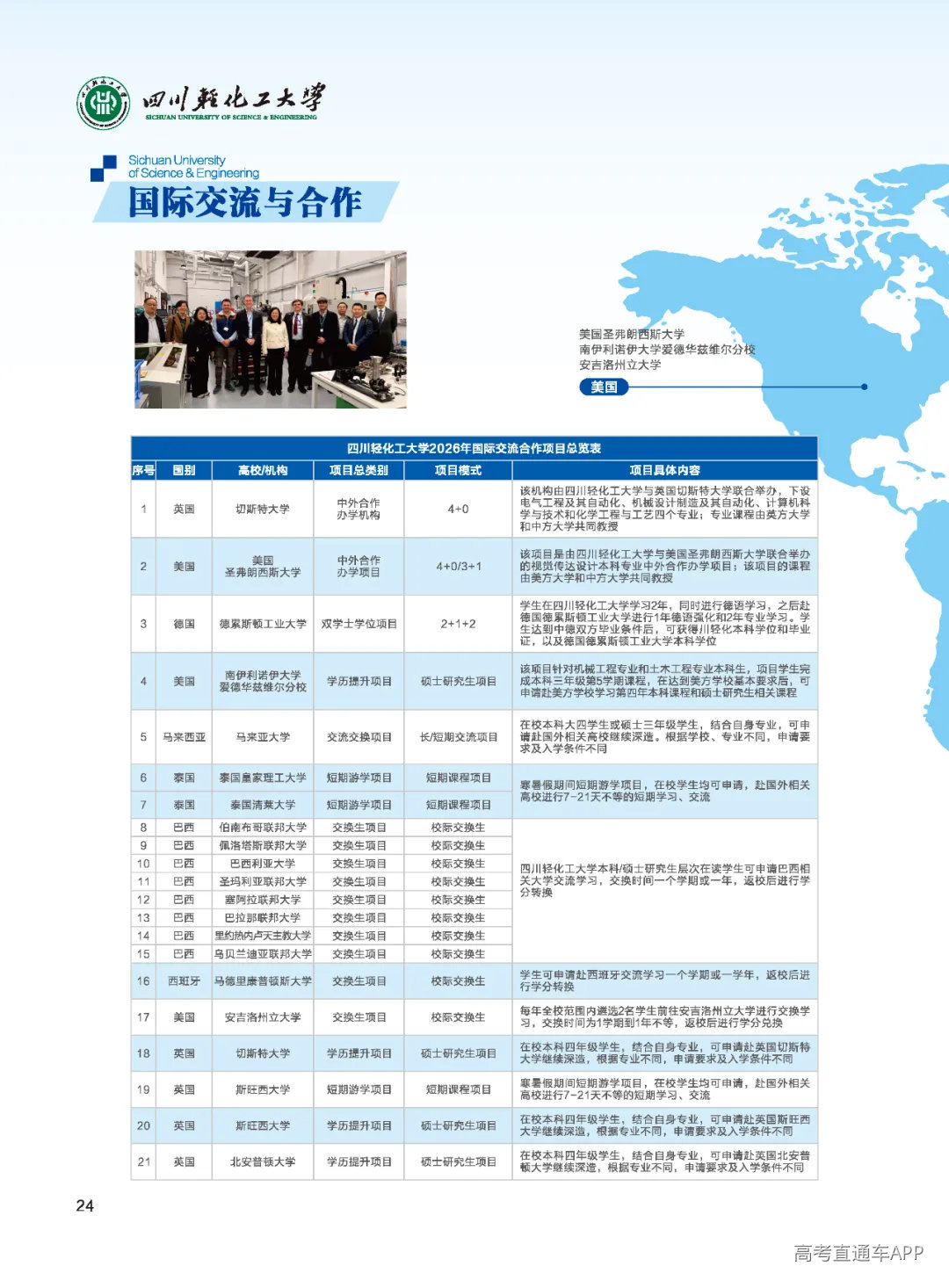Select 中外合作办学机构 cell in row 1

(x=359, y=509)
